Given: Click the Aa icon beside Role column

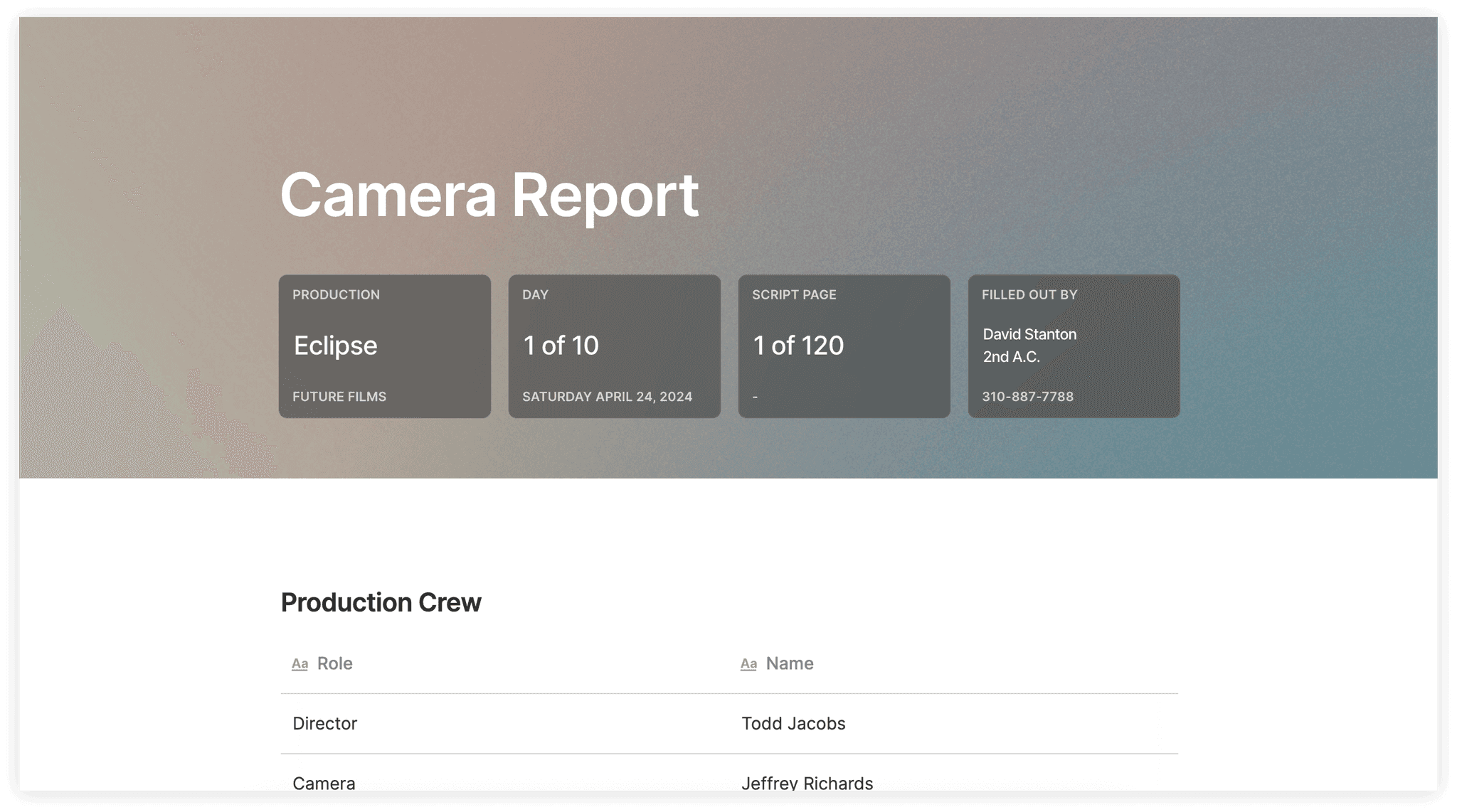Looking at the screenshot, I should point(300,663).
